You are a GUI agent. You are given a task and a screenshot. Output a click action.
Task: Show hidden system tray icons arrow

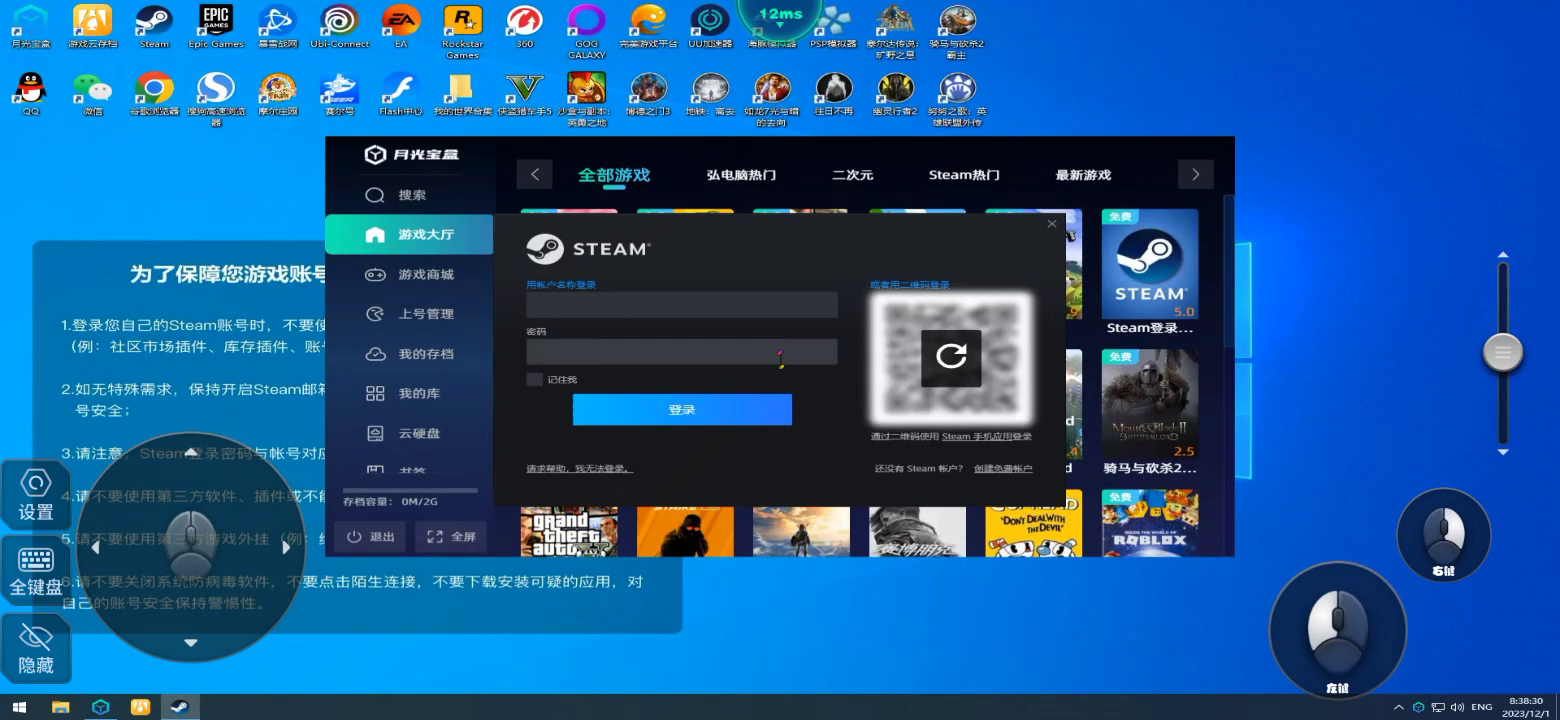[x=1398, y=707]
